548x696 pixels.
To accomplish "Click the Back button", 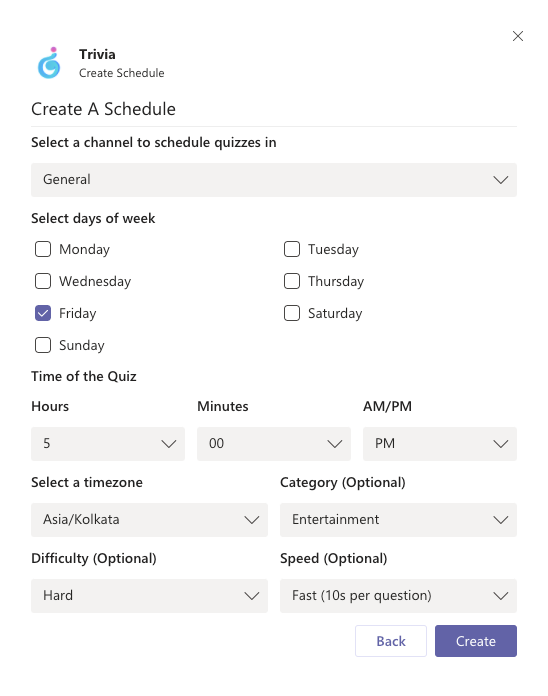I will (x=391, y=641).
